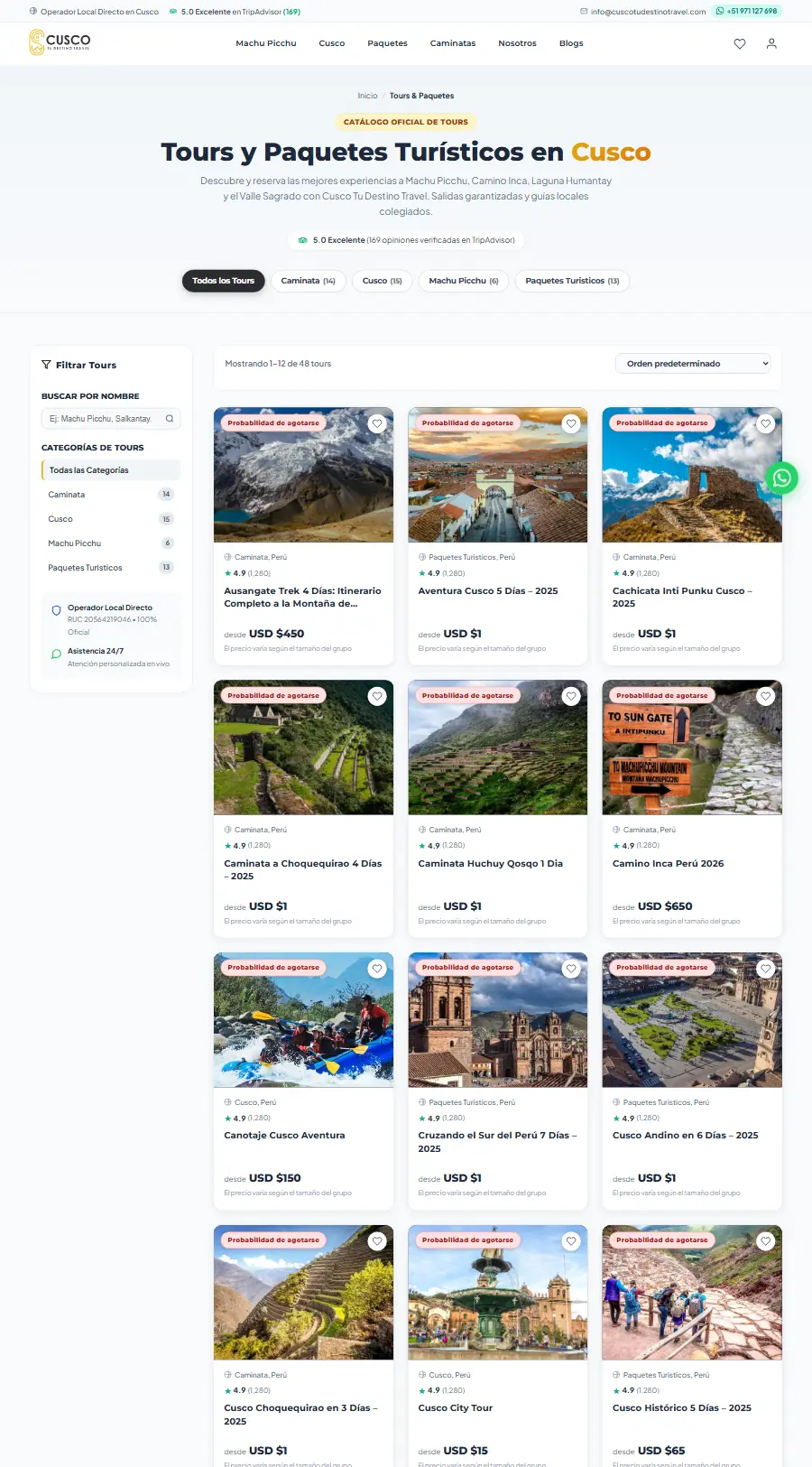Open Canotaje Cusco Aventura title
Viewport: 812px width, 1467px height.
pyautogui.click(x=284, y=1136)
